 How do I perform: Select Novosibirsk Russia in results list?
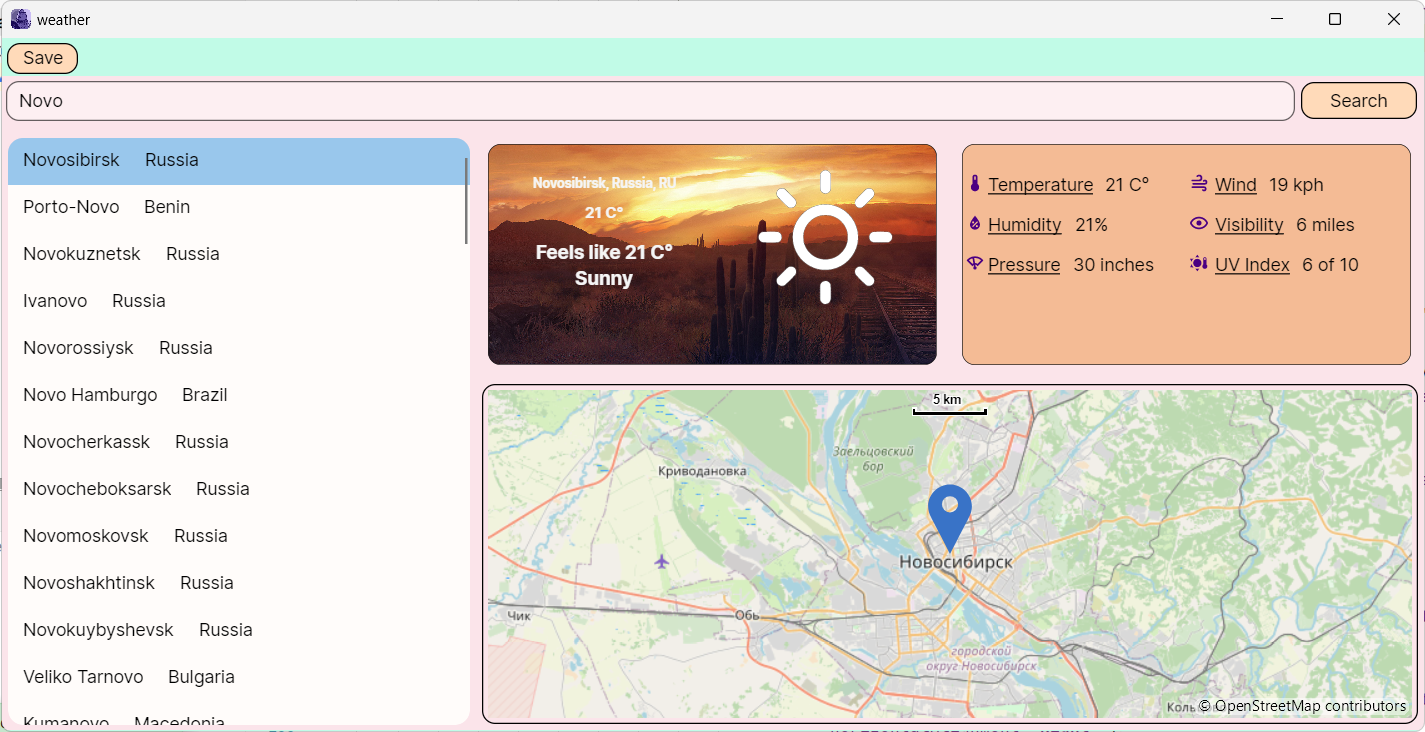pyautogui.click(x=238, y=160)
